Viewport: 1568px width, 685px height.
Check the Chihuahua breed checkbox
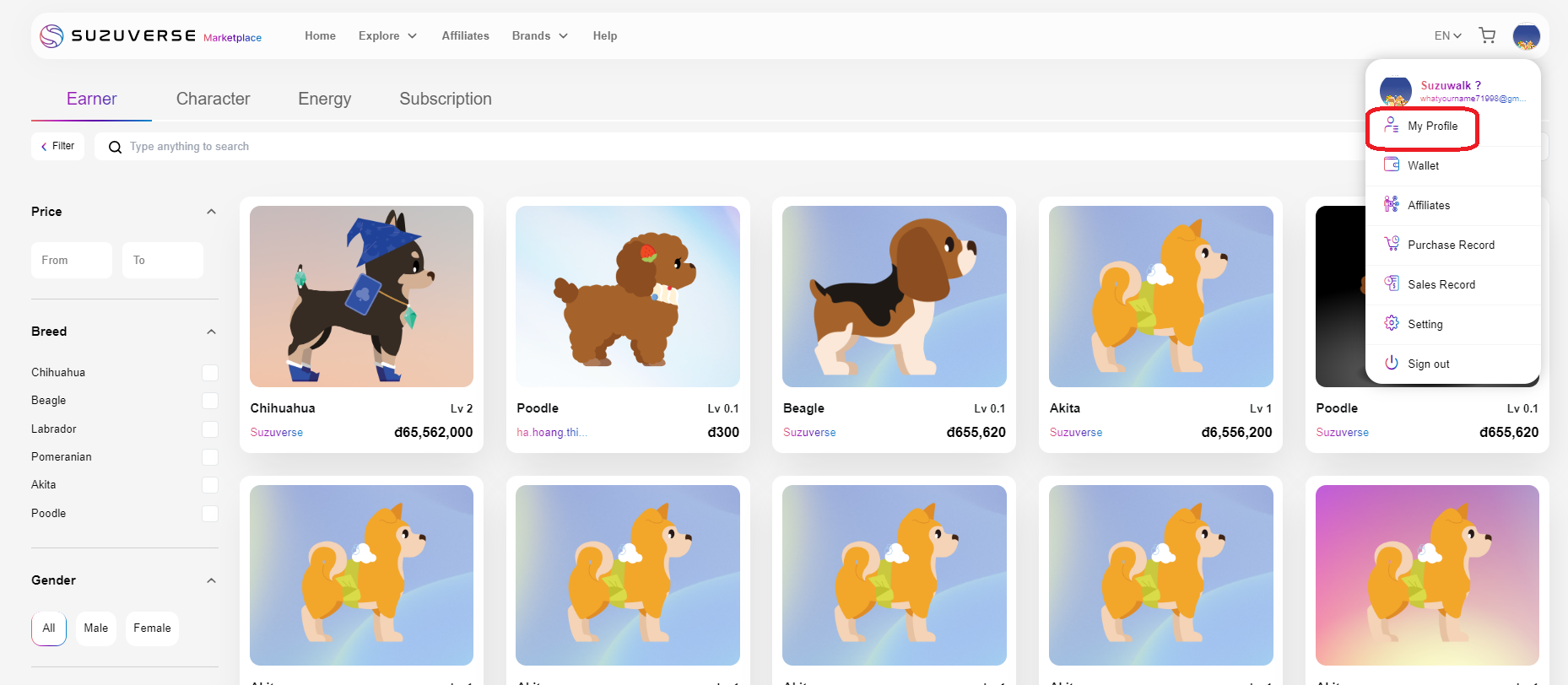click(210, 373)
